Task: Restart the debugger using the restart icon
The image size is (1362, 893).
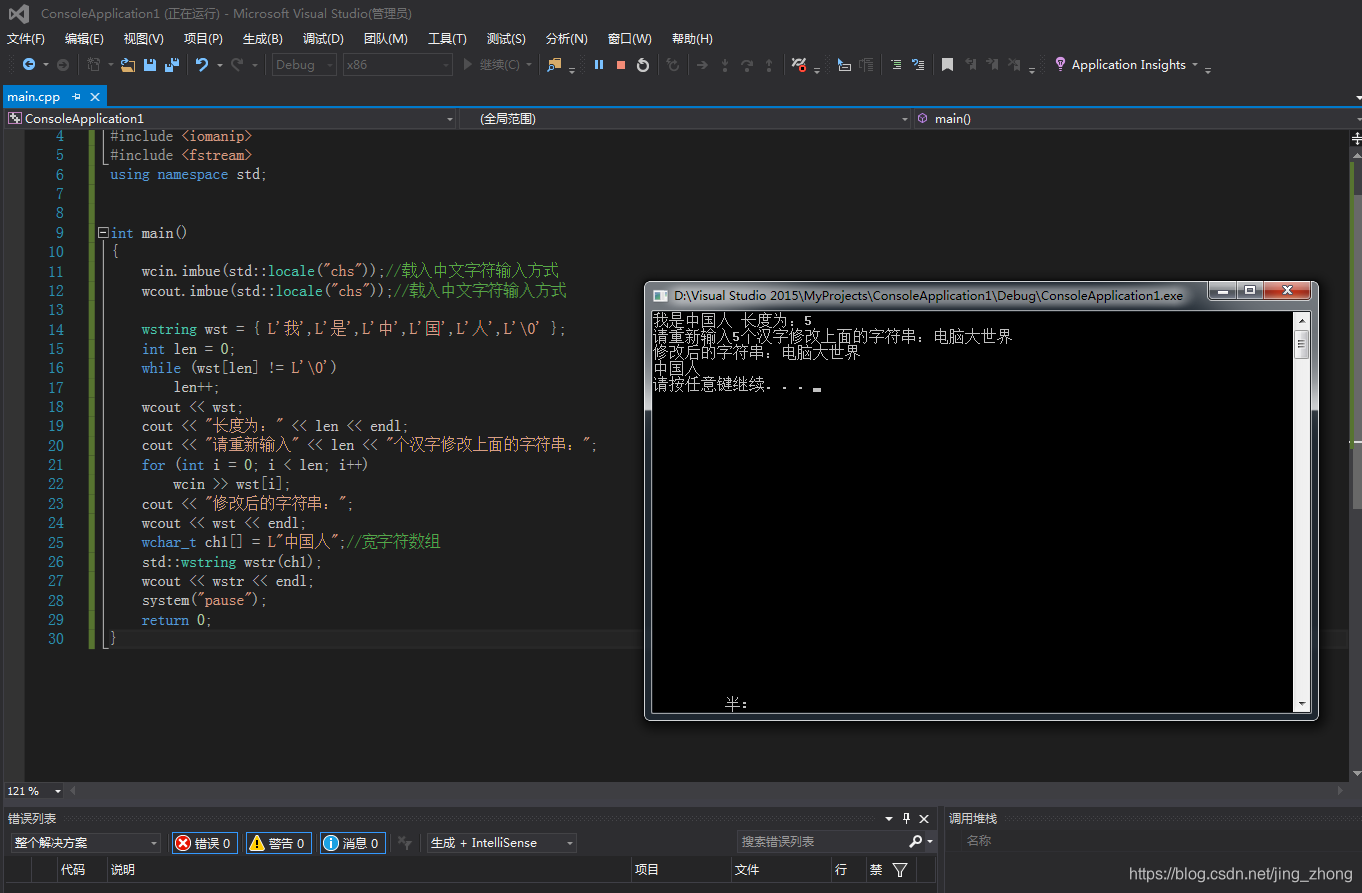Action: pos(642,64)
